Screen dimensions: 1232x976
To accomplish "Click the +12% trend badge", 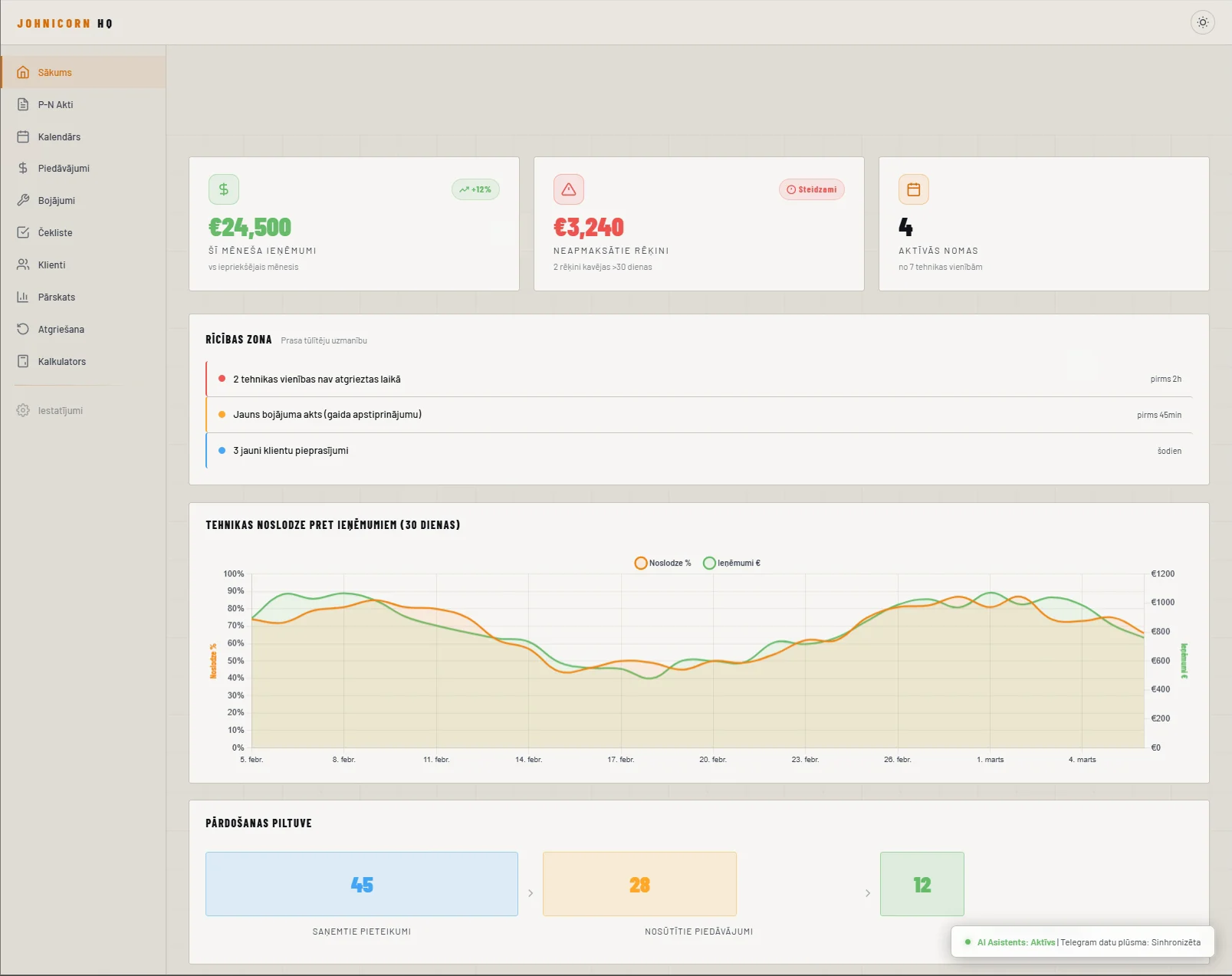I will (x=475, y=189).
